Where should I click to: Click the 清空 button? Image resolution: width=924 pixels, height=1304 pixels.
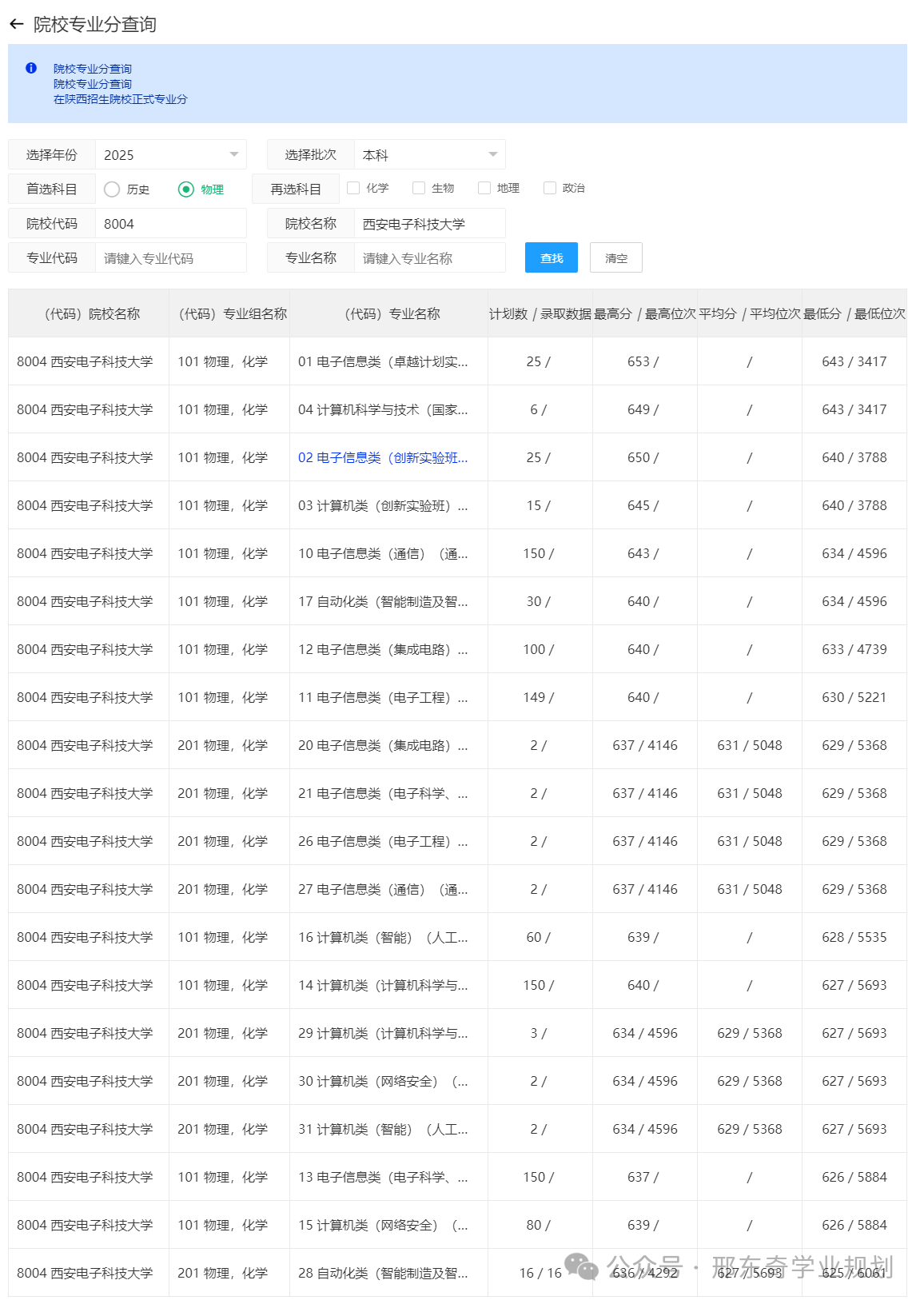click(x=615, y=258)
